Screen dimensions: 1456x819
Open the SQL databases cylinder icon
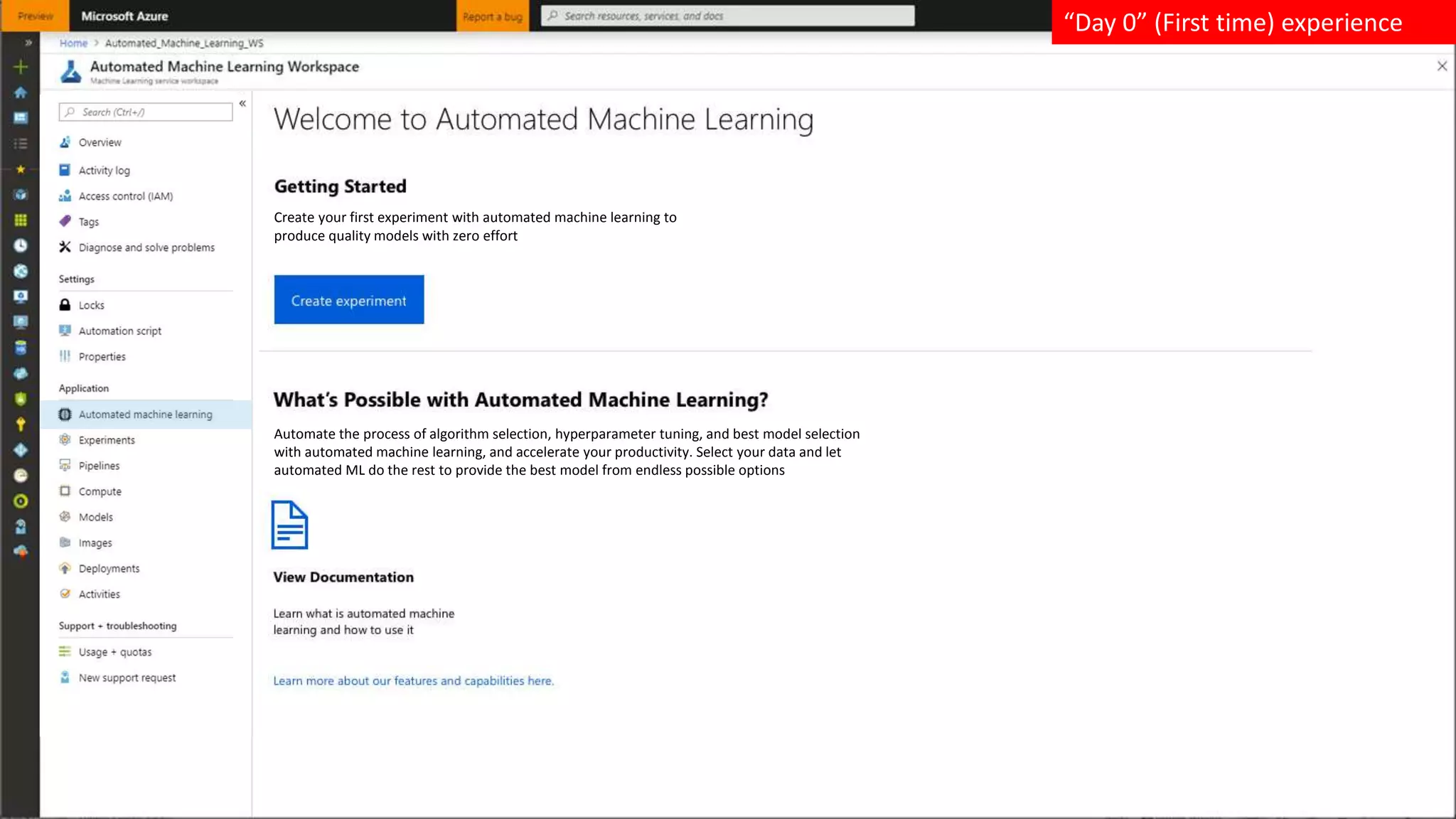[x=21, y=348]
